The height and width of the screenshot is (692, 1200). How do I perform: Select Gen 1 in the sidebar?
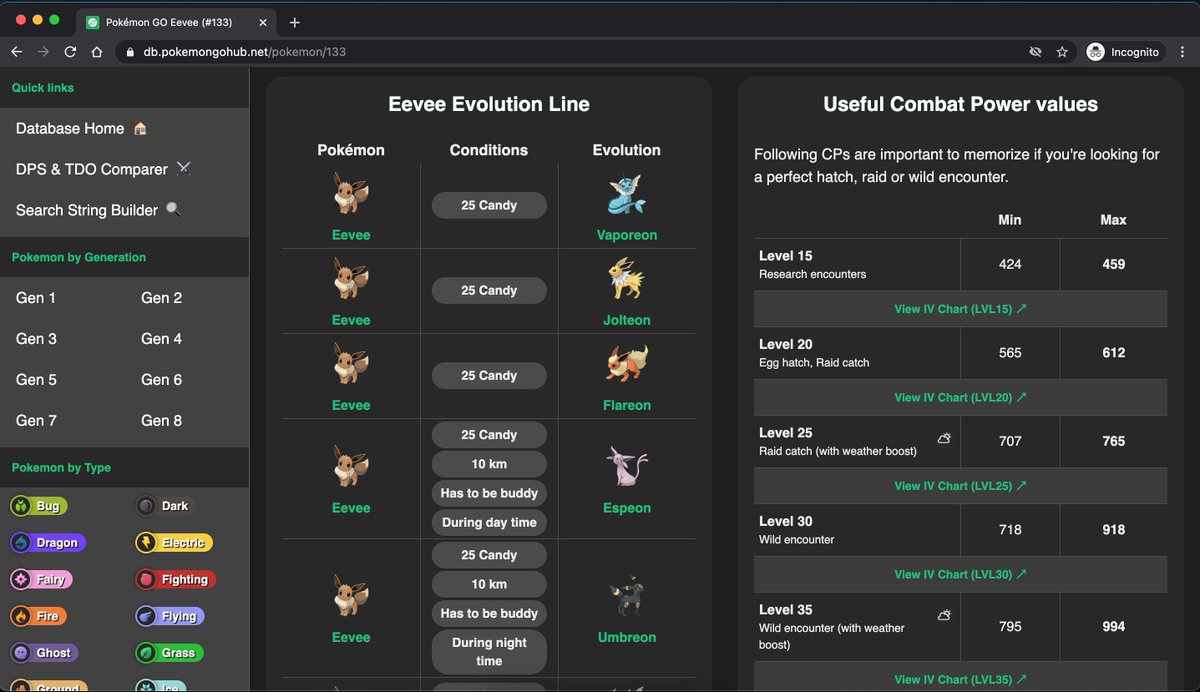coord(36,298)
